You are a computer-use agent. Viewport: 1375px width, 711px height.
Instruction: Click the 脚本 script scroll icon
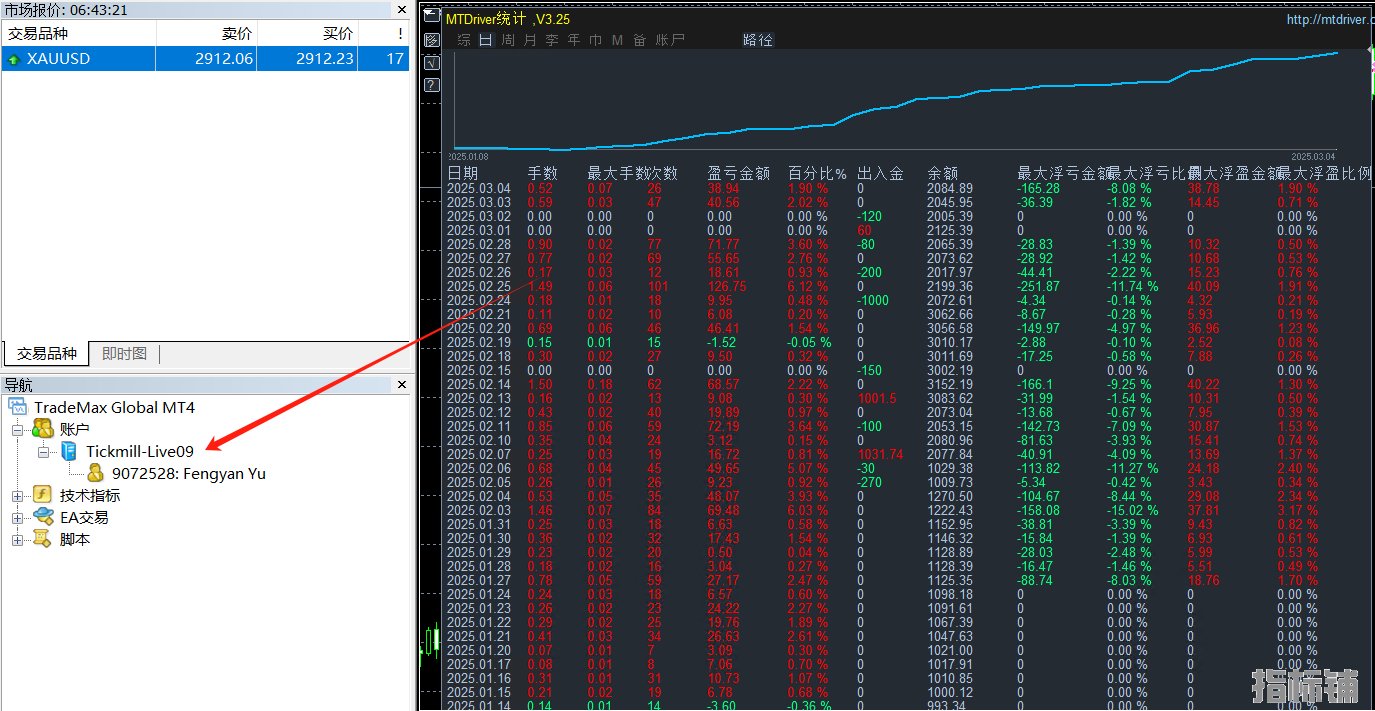pos(42,539)
